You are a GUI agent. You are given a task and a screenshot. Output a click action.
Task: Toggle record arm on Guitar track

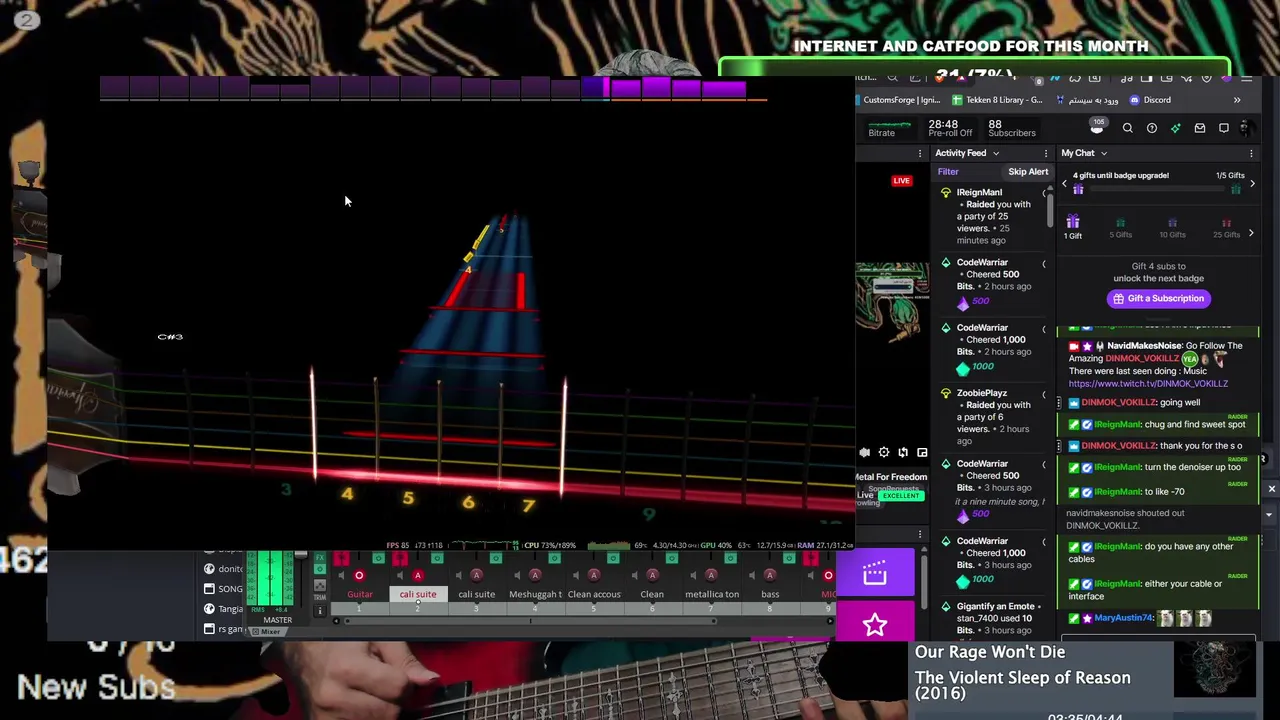click(359, 575)
